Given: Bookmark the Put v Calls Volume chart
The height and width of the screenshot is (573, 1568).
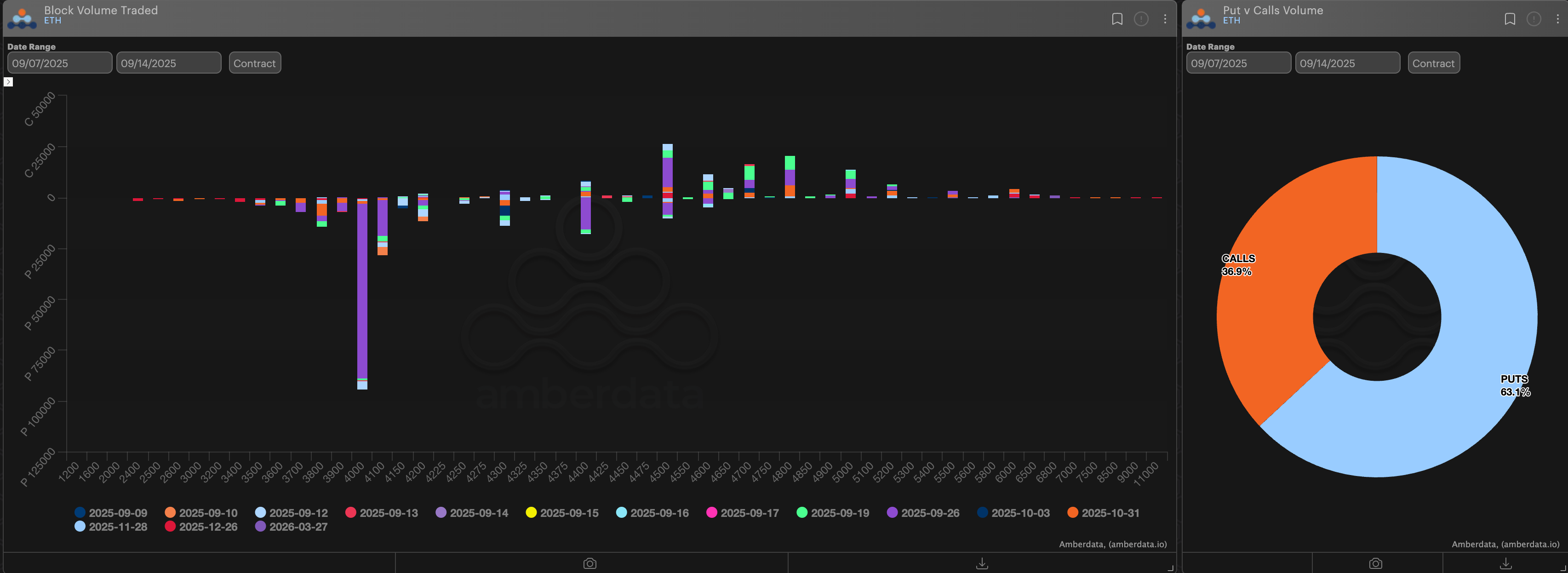Looking at the screenshot, I should tap(1510, 19).
